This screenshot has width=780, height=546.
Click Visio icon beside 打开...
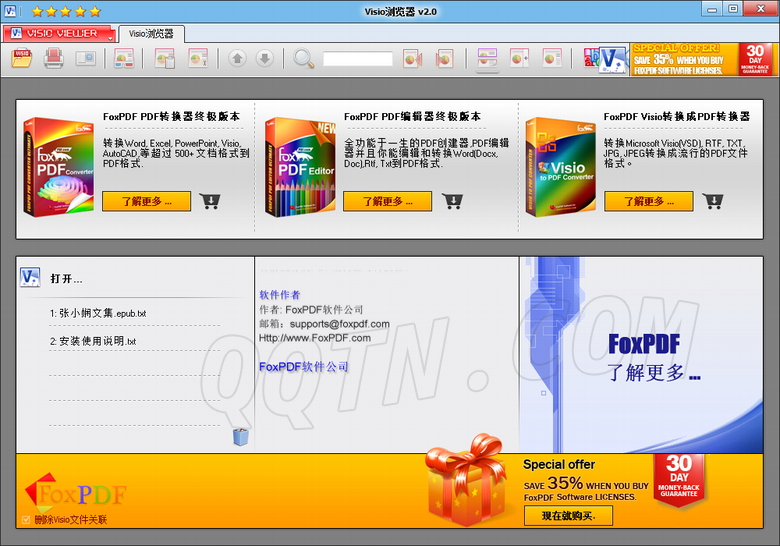(x=30, y=277)
